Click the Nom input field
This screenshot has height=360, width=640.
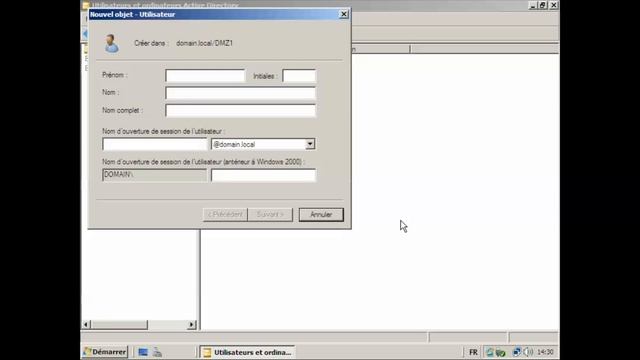(240, 93)
